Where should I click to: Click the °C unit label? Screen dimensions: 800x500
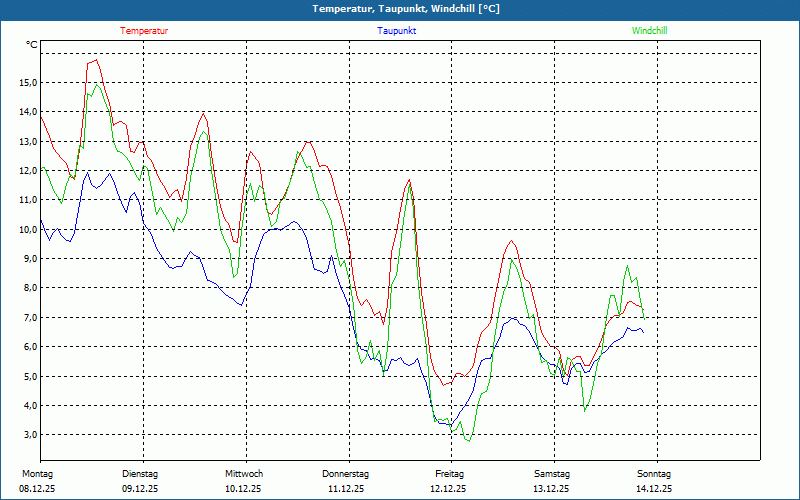[x=32, y=45]
